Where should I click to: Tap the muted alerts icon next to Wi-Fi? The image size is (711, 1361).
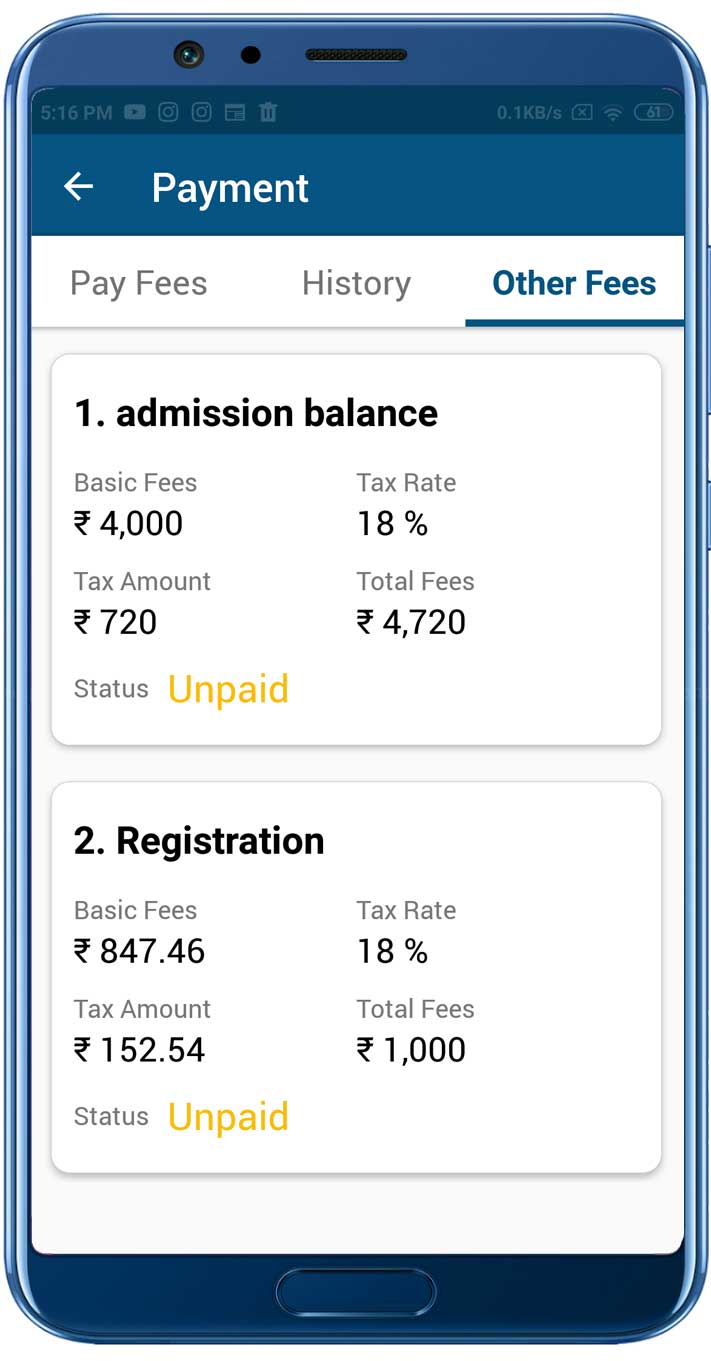tap(581, 112)
